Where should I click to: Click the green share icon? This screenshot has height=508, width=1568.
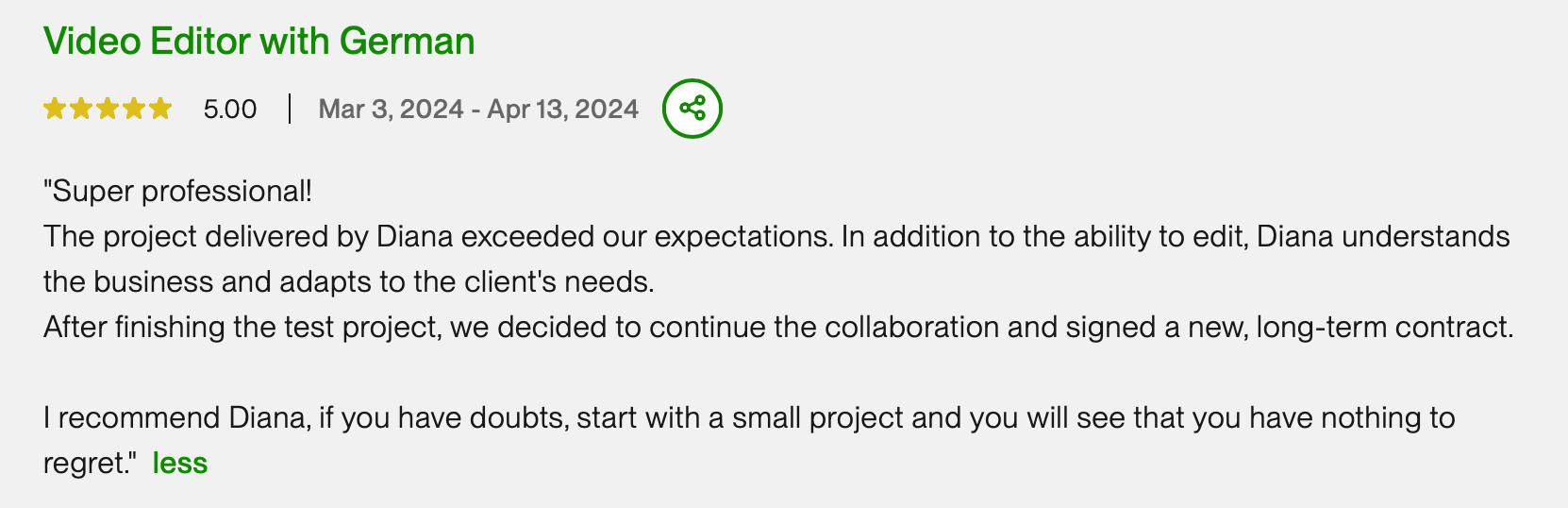pyautogui.click(x=692, y=109)
